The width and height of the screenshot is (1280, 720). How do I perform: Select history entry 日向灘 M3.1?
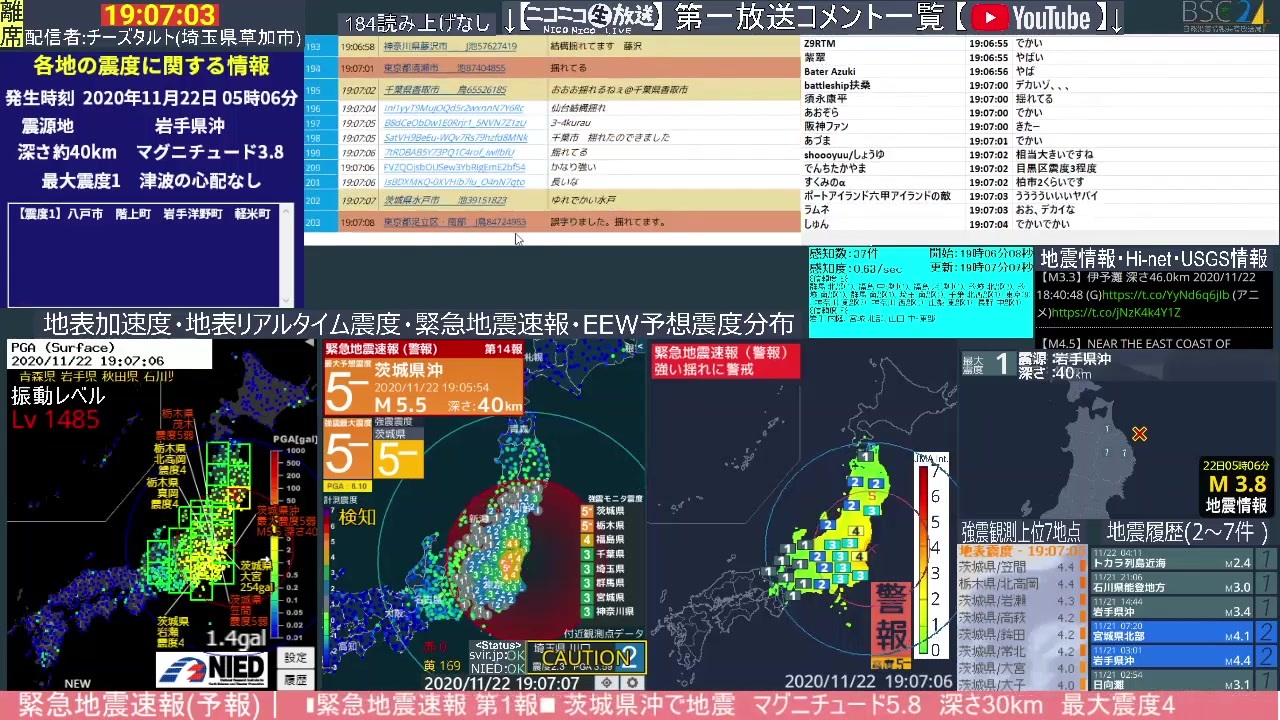click(x=1183, y=680)
